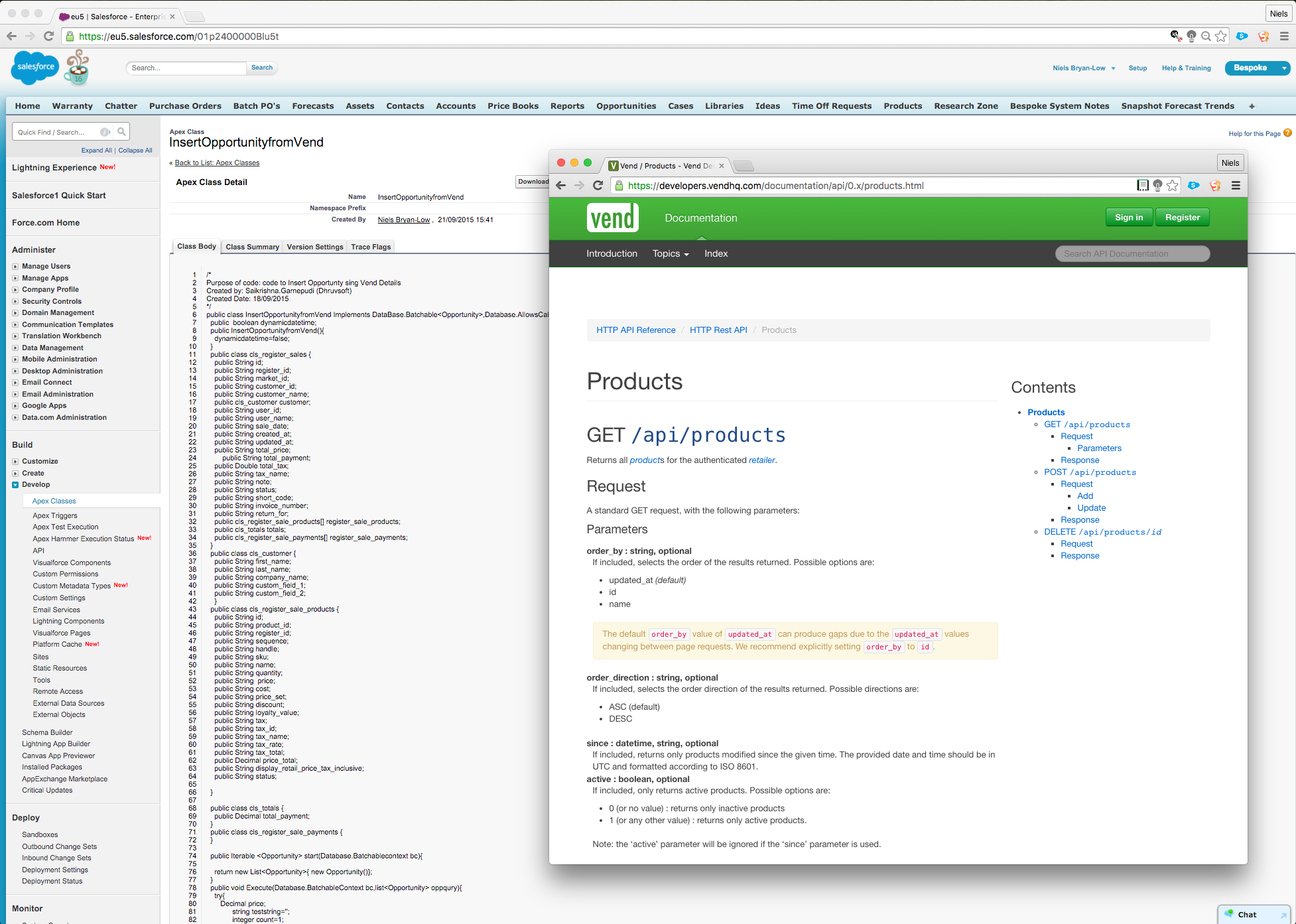1296x924 pixels.
Task: Expand the Manage Users tree node
Action: (x=15, y=267)
